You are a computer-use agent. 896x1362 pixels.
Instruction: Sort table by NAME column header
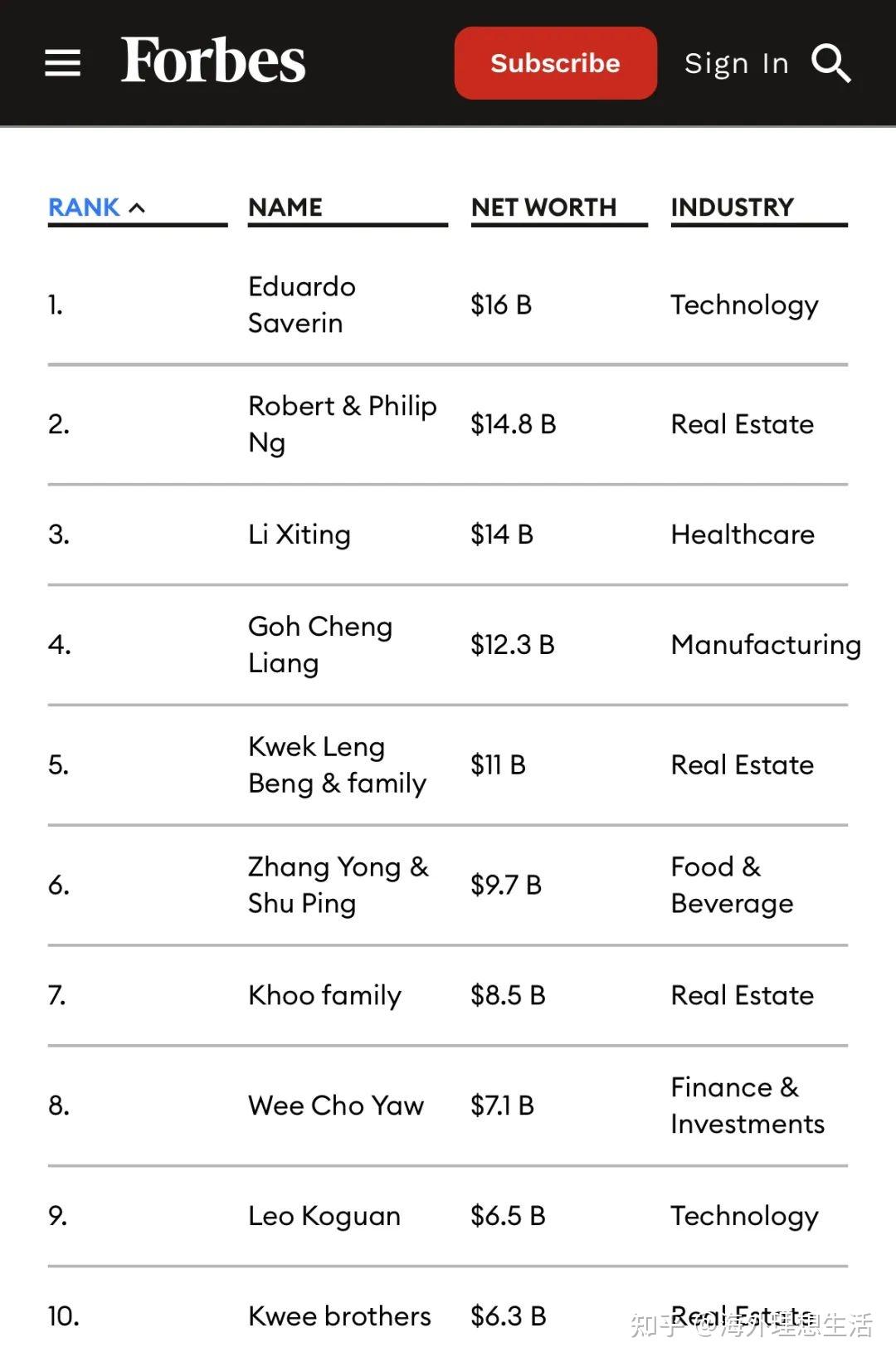pos(285,207)
